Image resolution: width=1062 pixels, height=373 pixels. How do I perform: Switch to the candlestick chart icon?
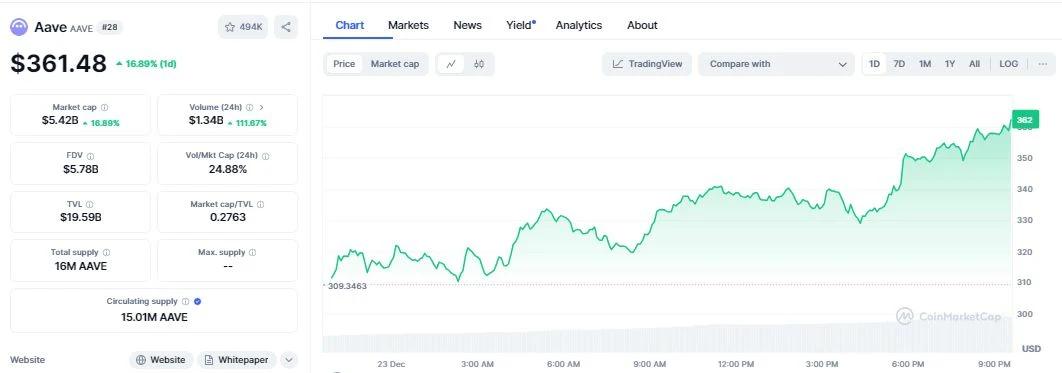point(479,64)
